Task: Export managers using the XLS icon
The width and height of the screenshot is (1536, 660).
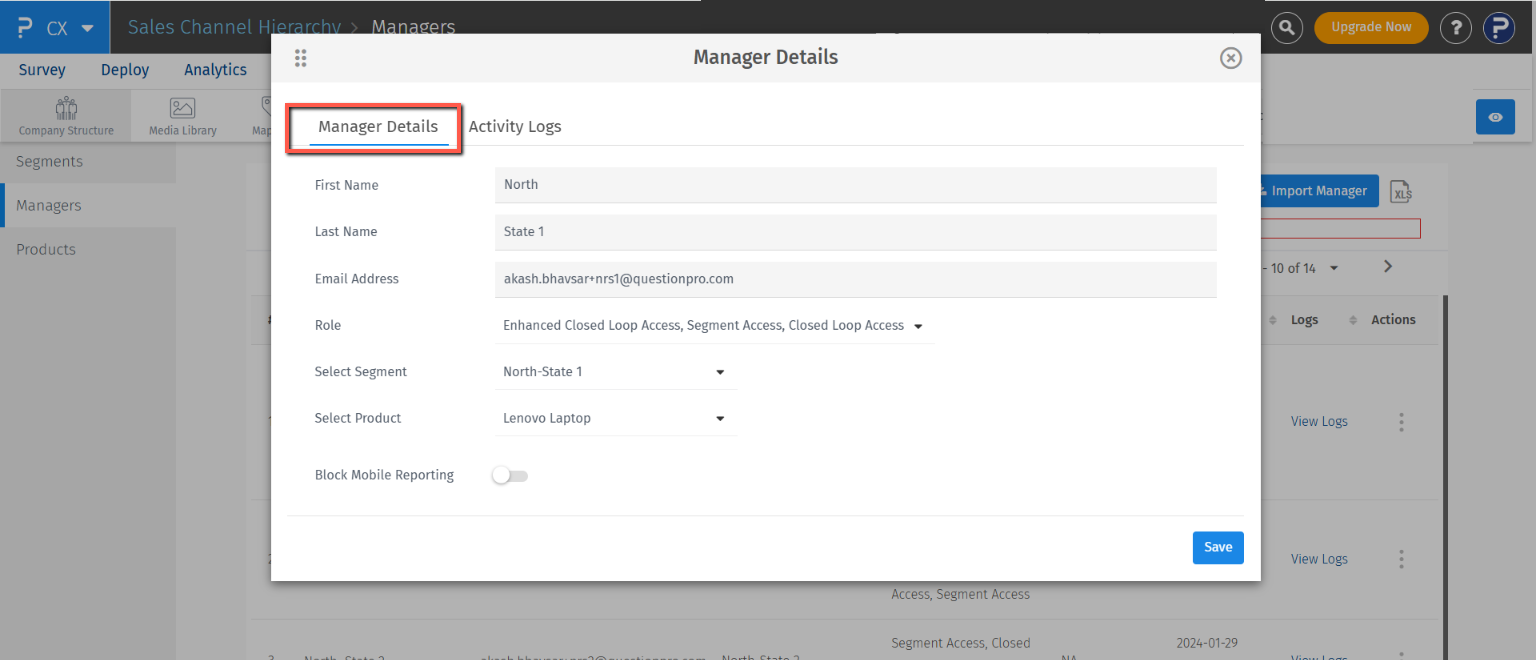Action: 1401,192
